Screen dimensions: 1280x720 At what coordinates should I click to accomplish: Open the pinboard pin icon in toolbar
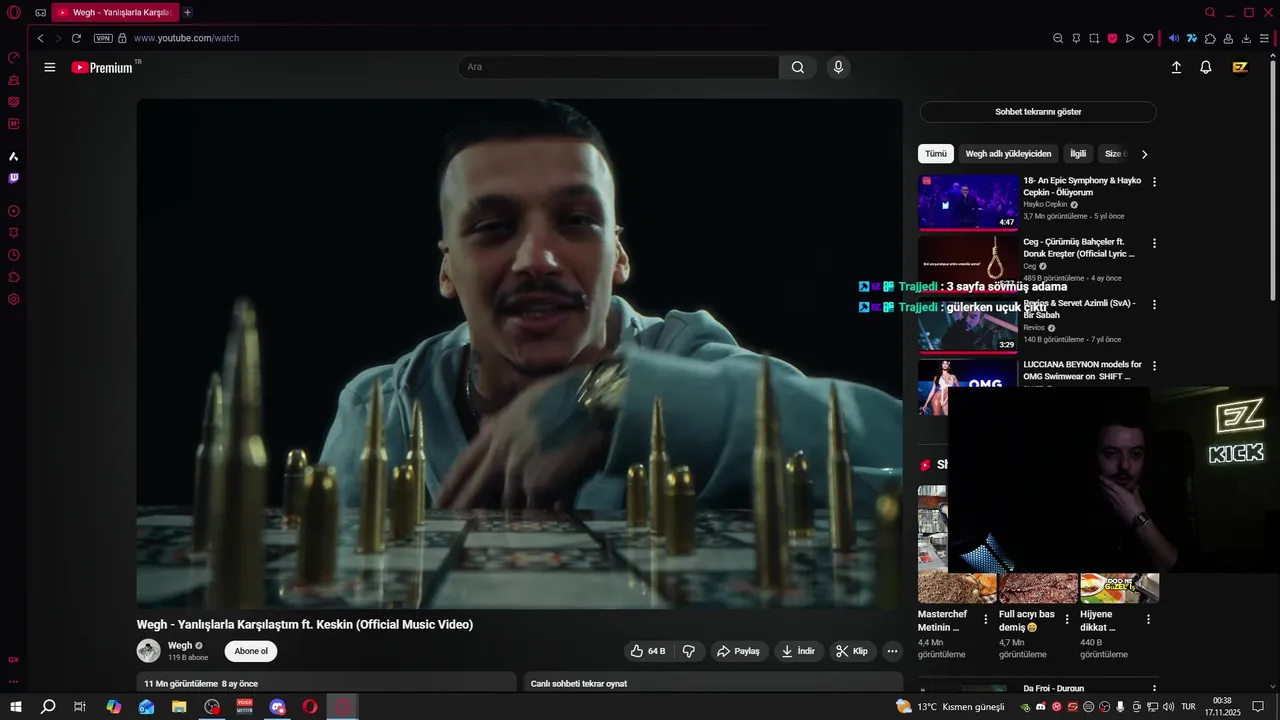click(x=1076, y=38)
